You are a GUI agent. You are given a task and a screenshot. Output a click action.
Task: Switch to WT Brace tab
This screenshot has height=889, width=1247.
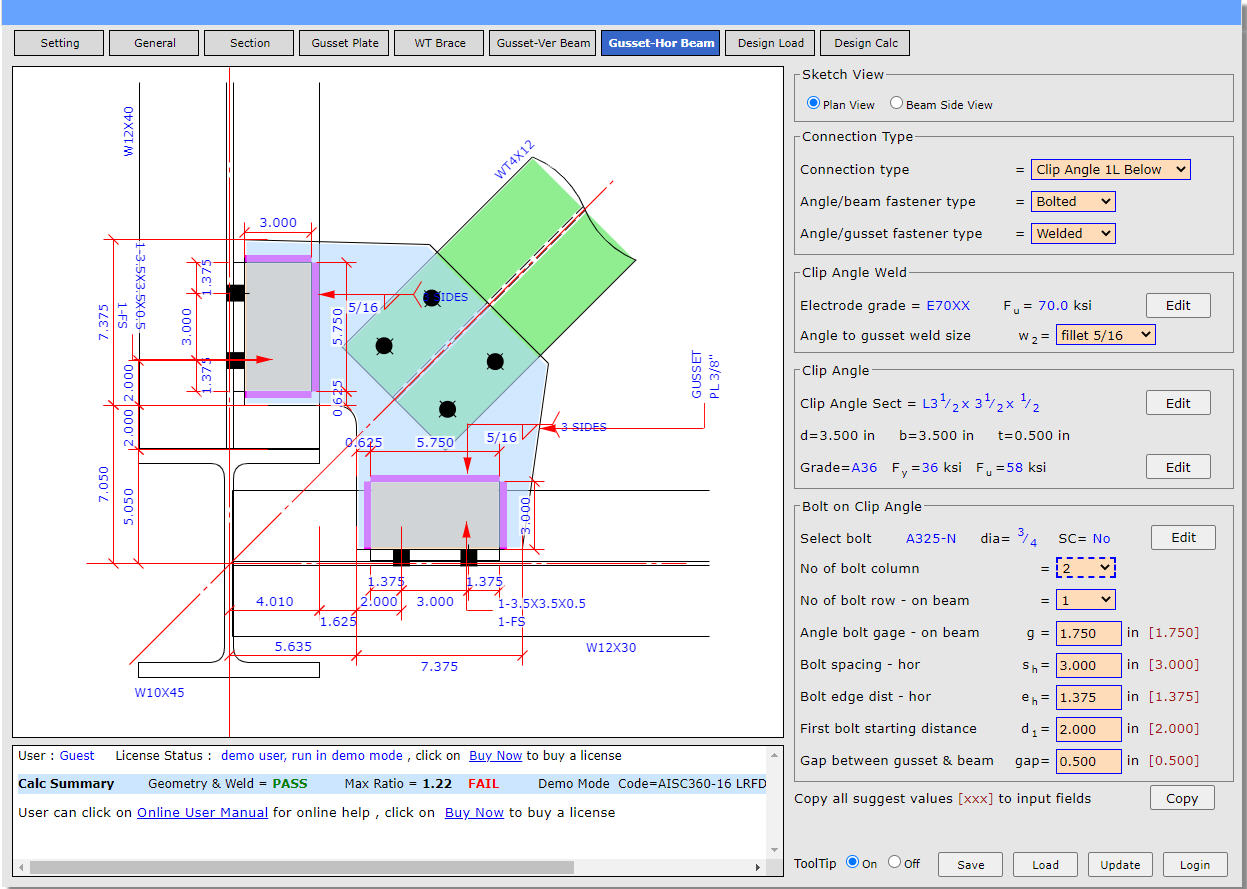coord(439,43)
